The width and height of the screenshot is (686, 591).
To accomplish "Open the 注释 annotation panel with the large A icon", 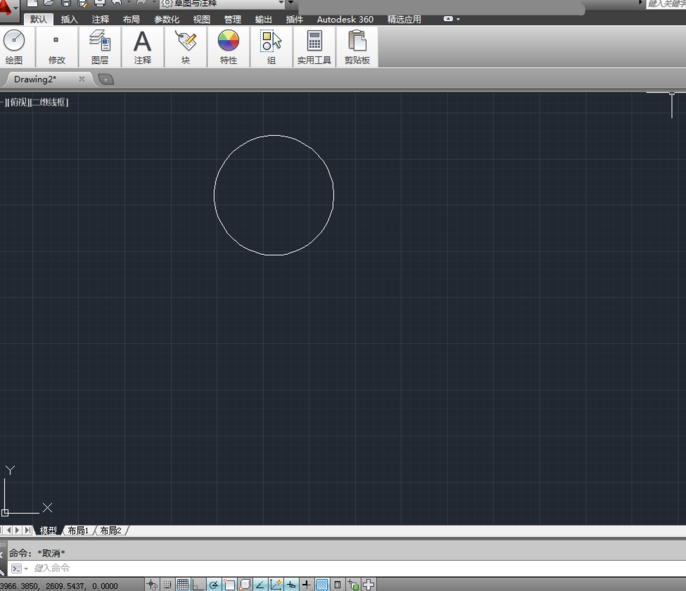I will coord(142,47).
